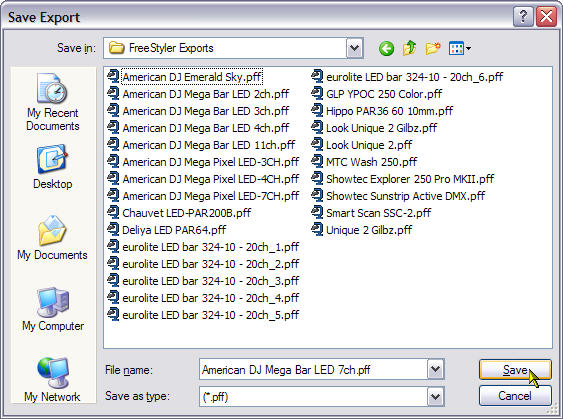This screenshot has height=419, width=563.
Task: Expand the Save as type dropdown
Action: pos(435,397)
